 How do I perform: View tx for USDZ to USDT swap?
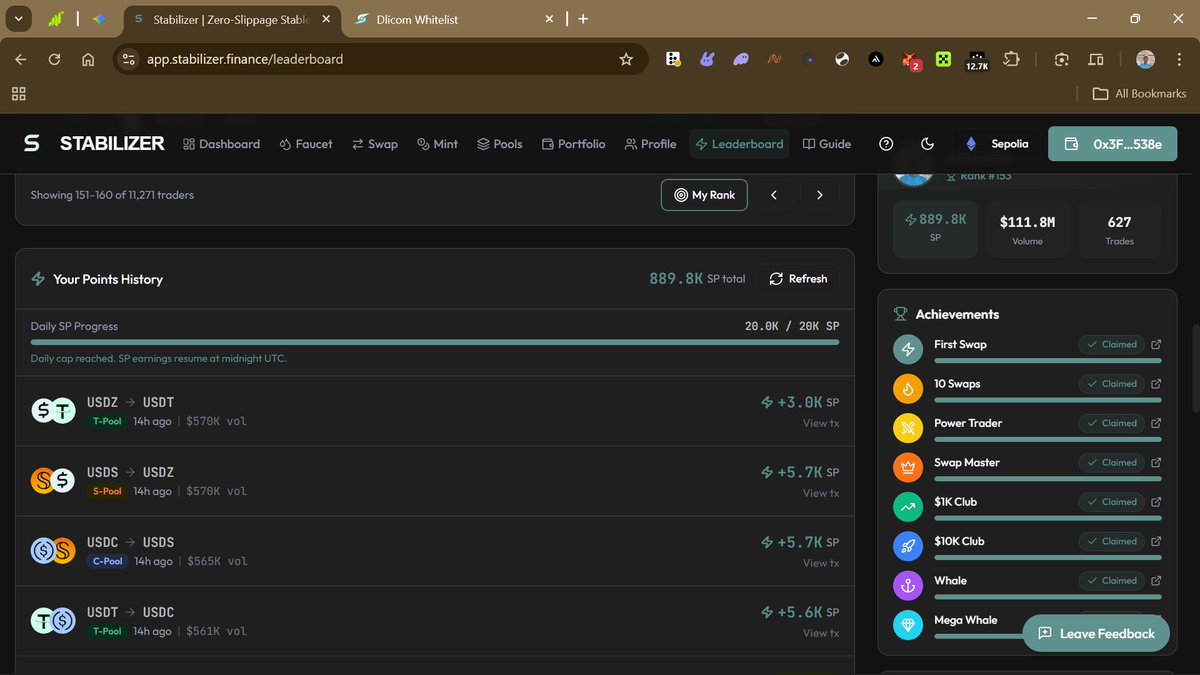click(x=821, y=423)
